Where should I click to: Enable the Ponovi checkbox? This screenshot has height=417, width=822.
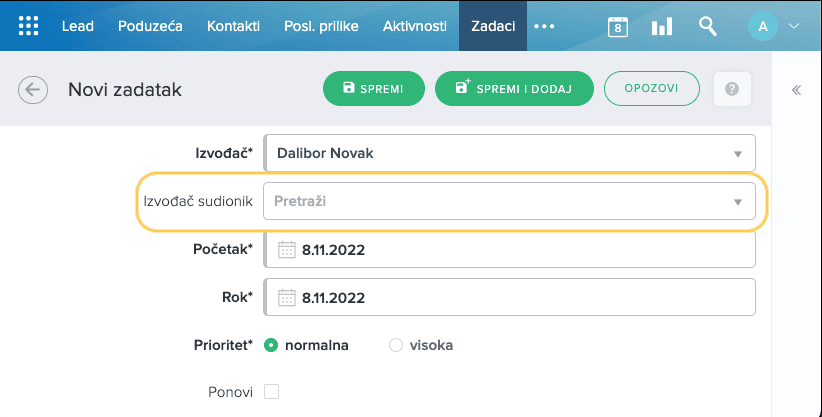[272, 392]
